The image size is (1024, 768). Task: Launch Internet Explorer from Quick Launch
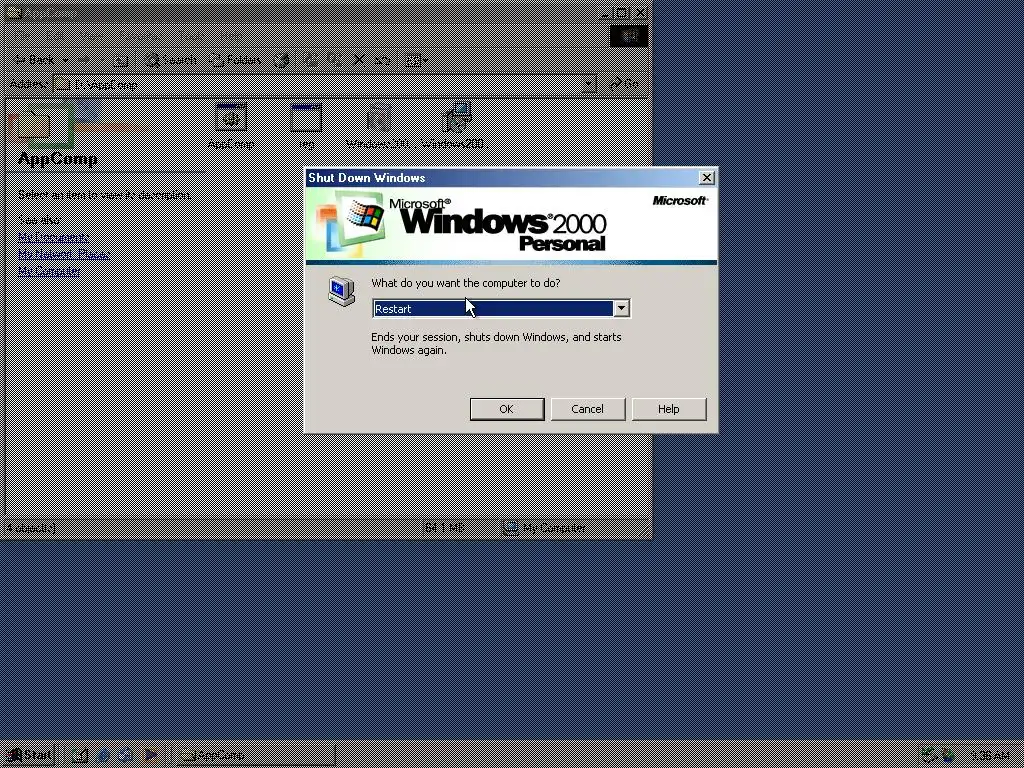pos(103,756)
